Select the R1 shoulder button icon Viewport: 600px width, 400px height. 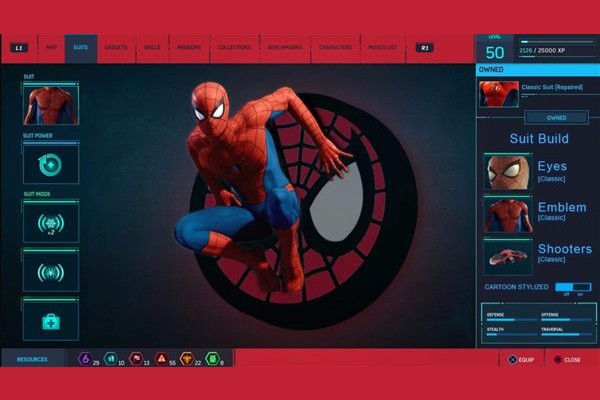(x=425, y=48)
